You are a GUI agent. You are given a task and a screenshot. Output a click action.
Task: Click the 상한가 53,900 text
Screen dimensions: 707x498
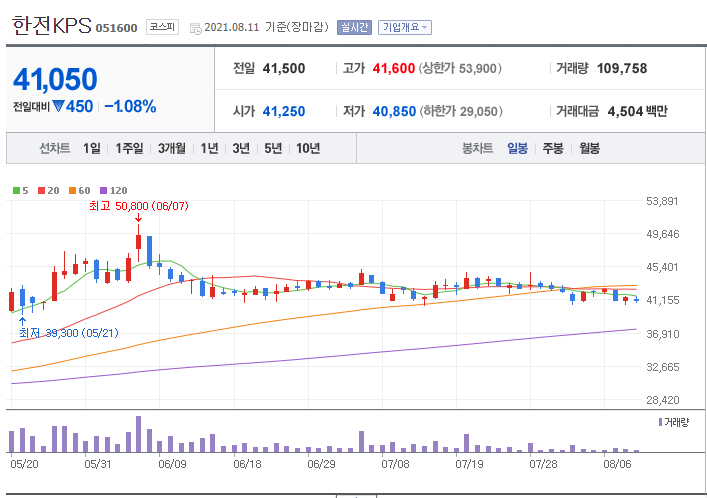click(460, 68)
